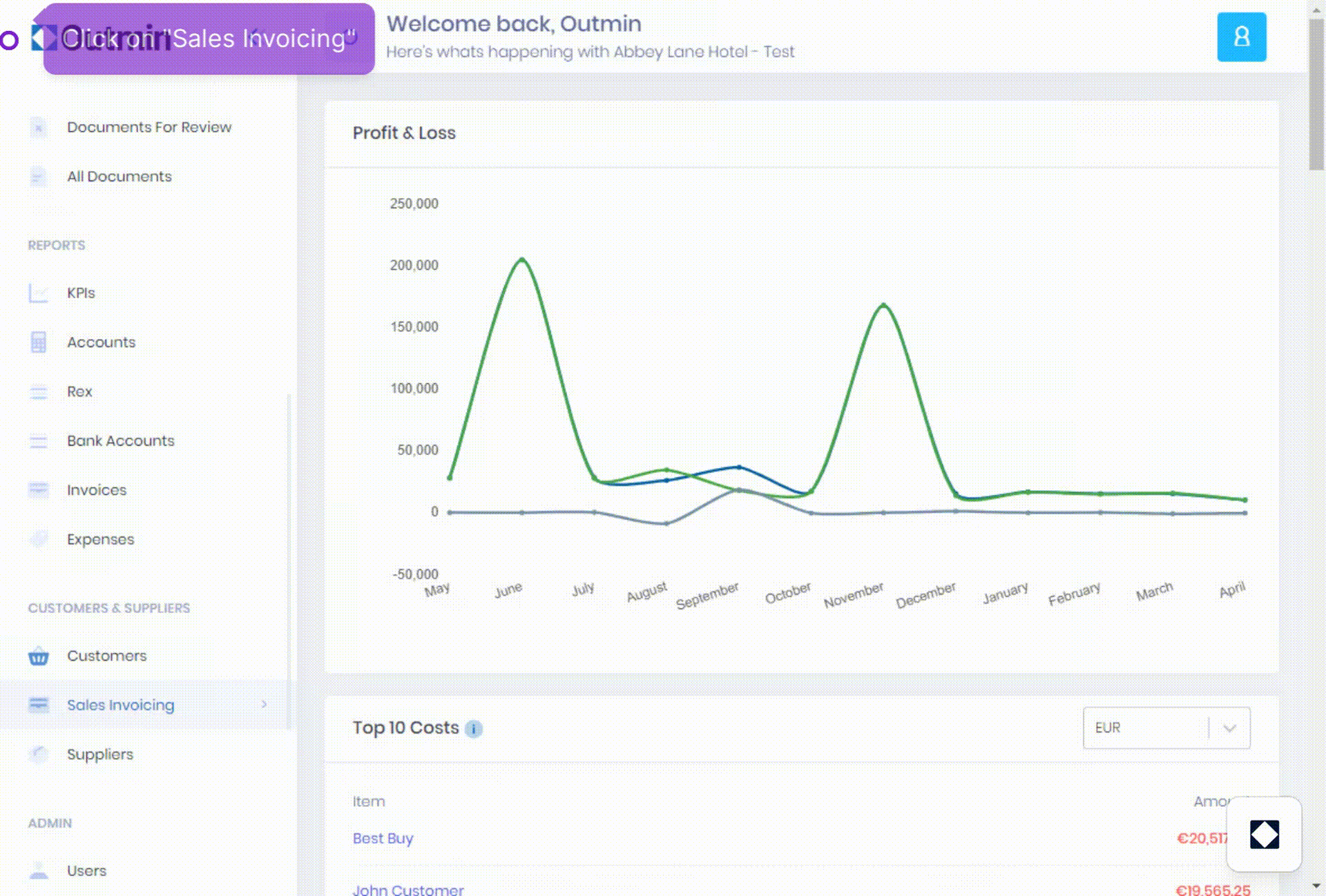Open the John Customer cost link
The width and height of the screenshot is (1326, 896).
click(x=408, y=890)
